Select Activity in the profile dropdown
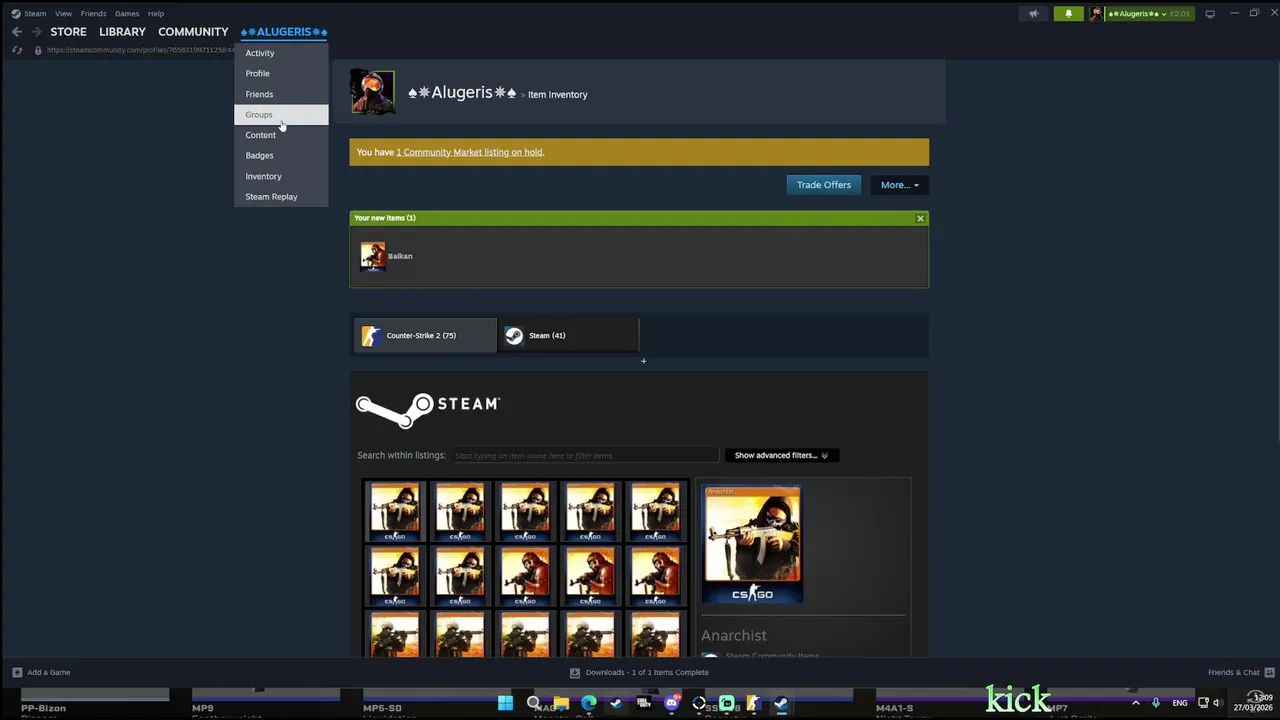1280x720 pixels. pyautogui.click(x=281, y=53)
